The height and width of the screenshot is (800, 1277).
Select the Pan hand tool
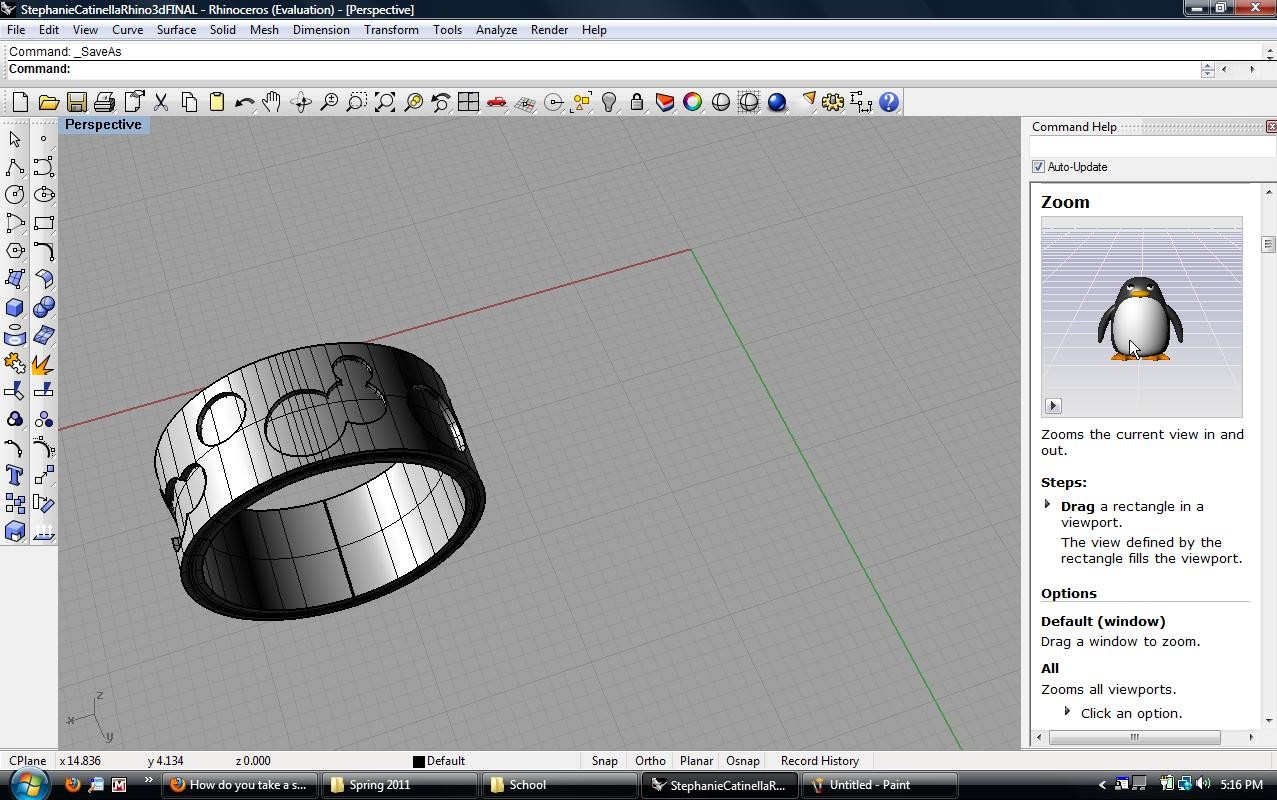click(272, 102)
